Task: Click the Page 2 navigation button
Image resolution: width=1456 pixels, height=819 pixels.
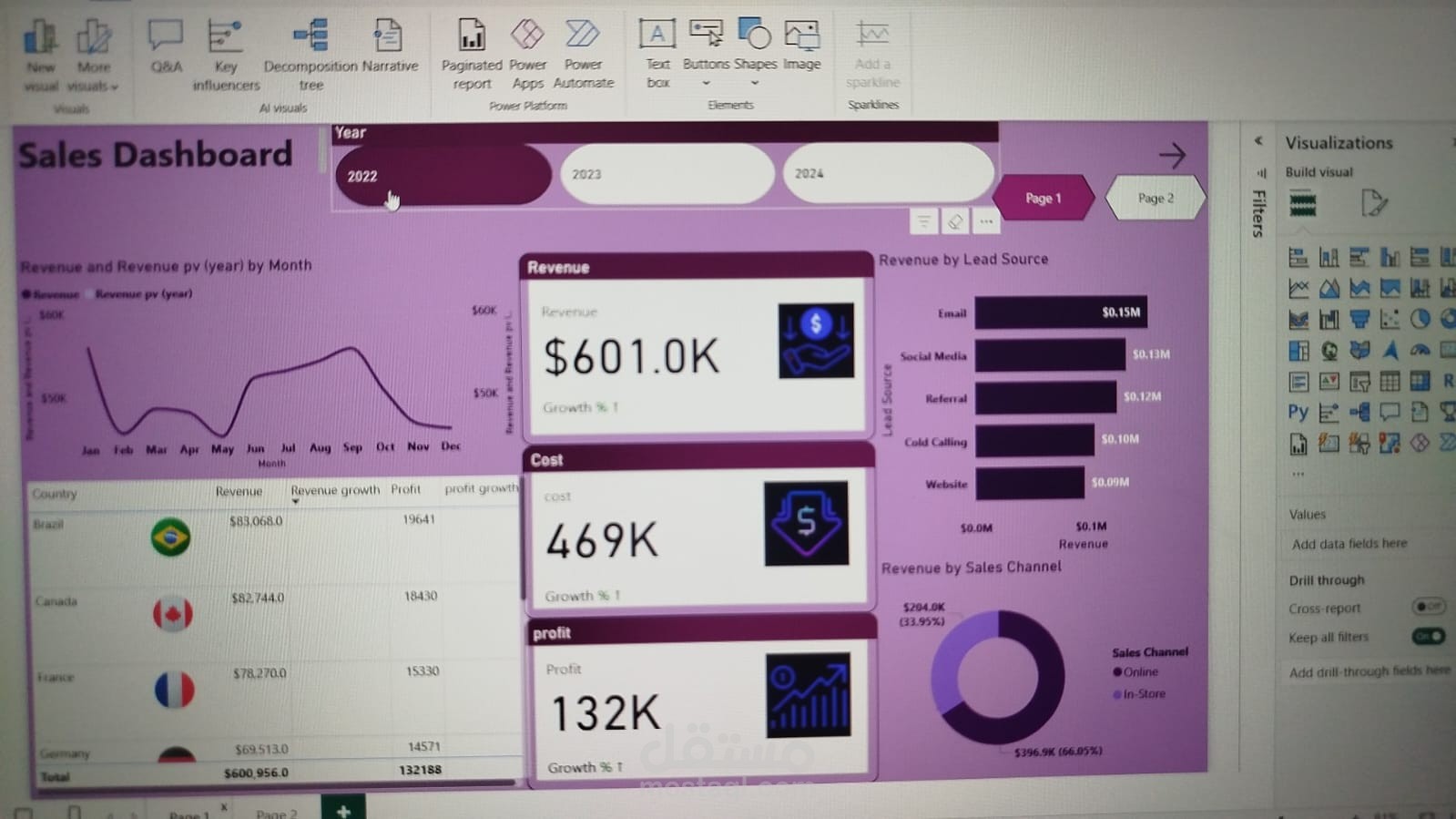Action: coord(1156,198)
